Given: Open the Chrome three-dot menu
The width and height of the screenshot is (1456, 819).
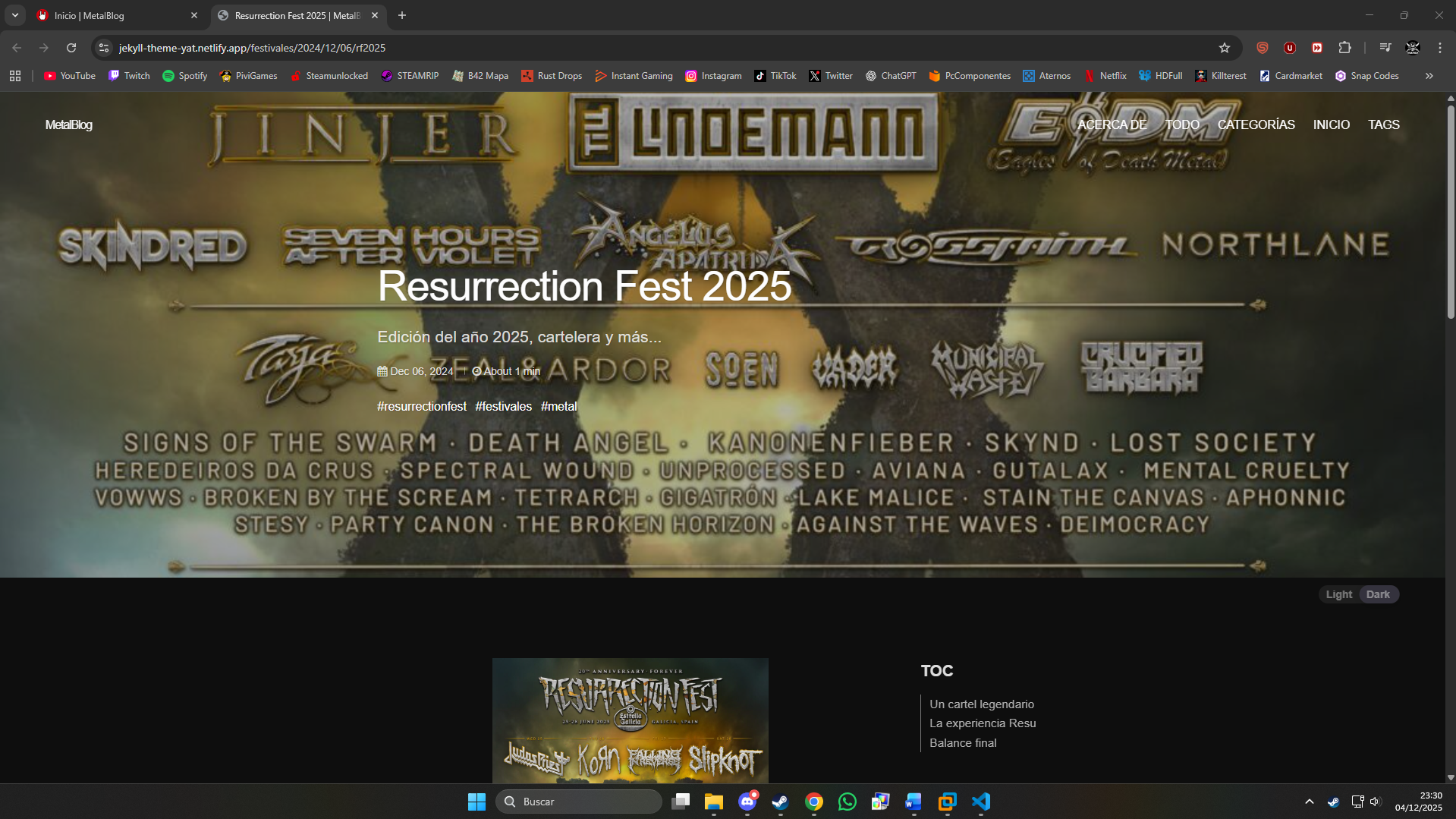Looking at the screenshot, I should point(1439,48).
